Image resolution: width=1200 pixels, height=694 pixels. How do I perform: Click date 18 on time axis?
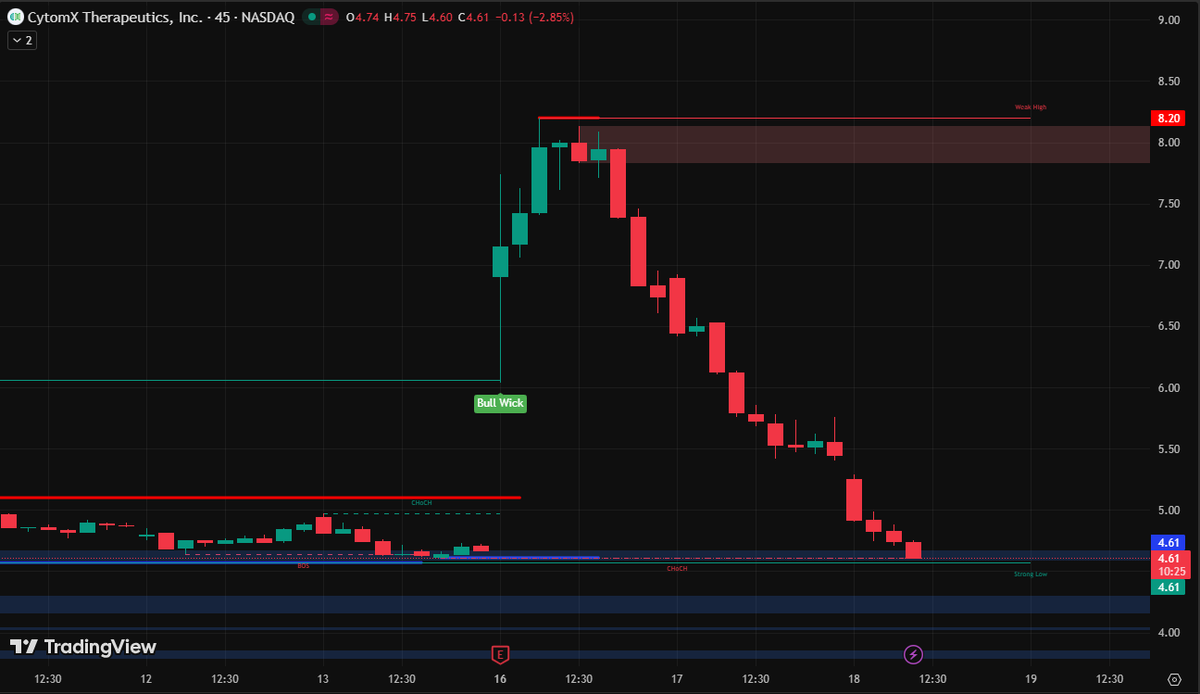854,679
